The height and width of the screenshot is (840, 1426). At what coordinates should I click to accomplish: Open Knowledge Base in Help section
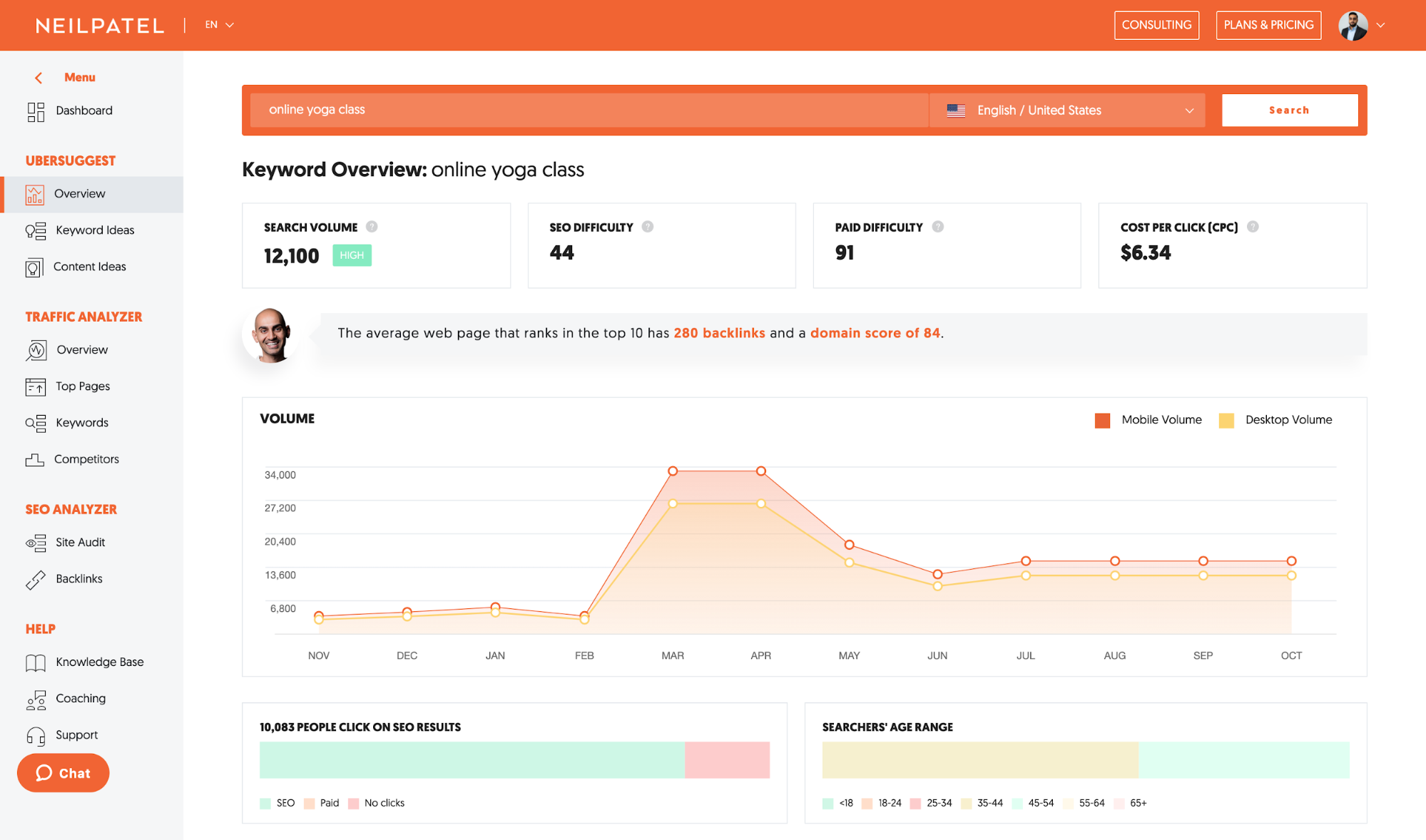(99, 662)
